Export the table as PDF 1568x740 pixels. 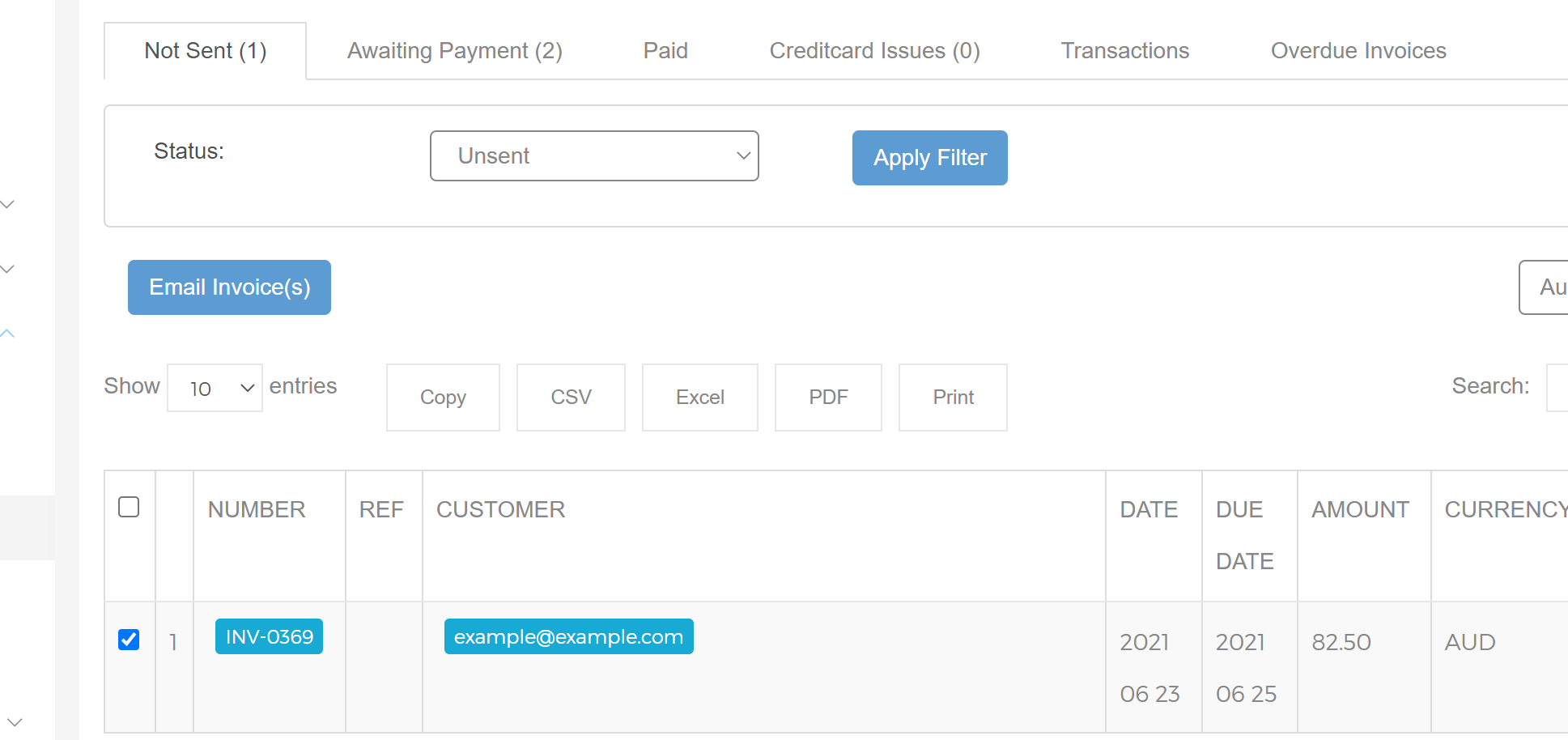pos(828,398)
